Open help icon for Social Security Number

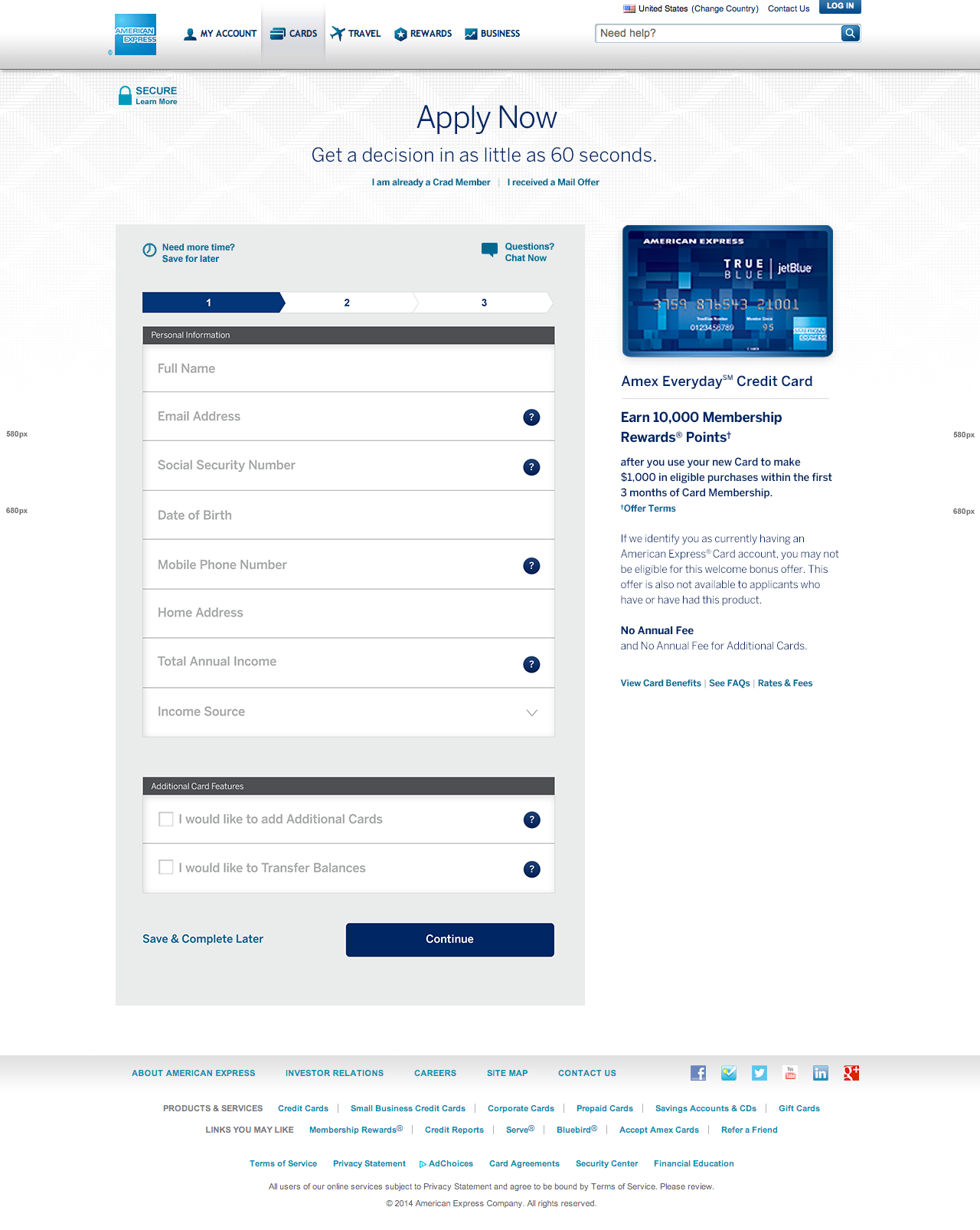[531, 467]
